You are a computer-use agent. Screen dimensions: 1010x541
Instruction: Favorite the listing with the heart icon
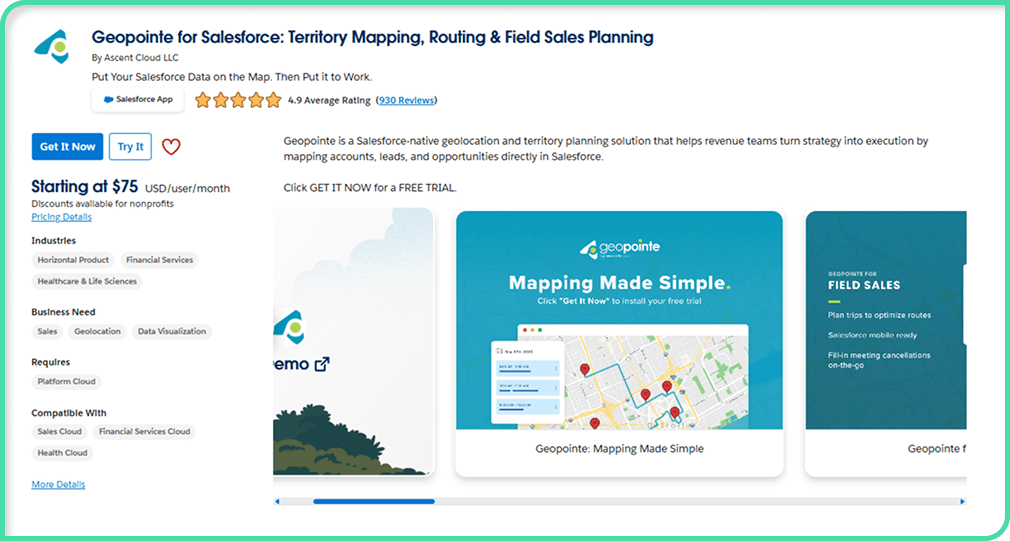click(171, 147)
